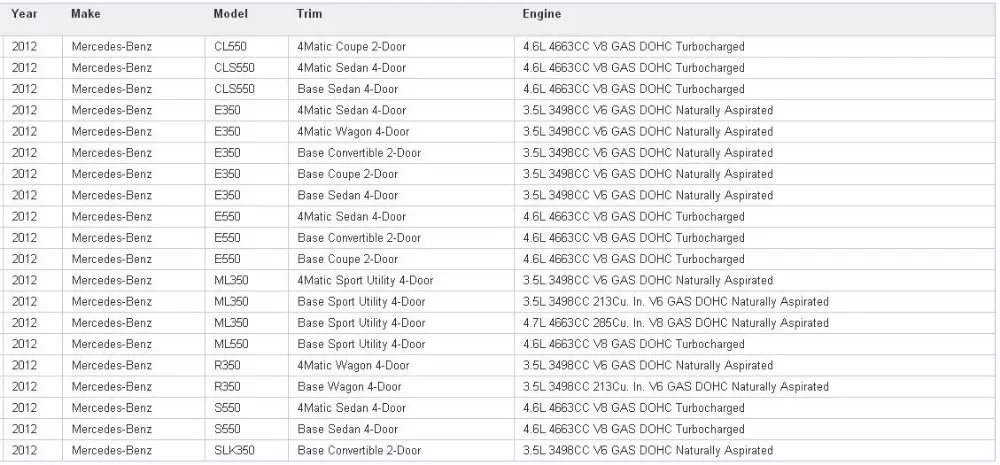Select the 4Matic Sport Utility 4-Door trim
1000x465 pixels.
pyautogui.click(x=365, y=280)
